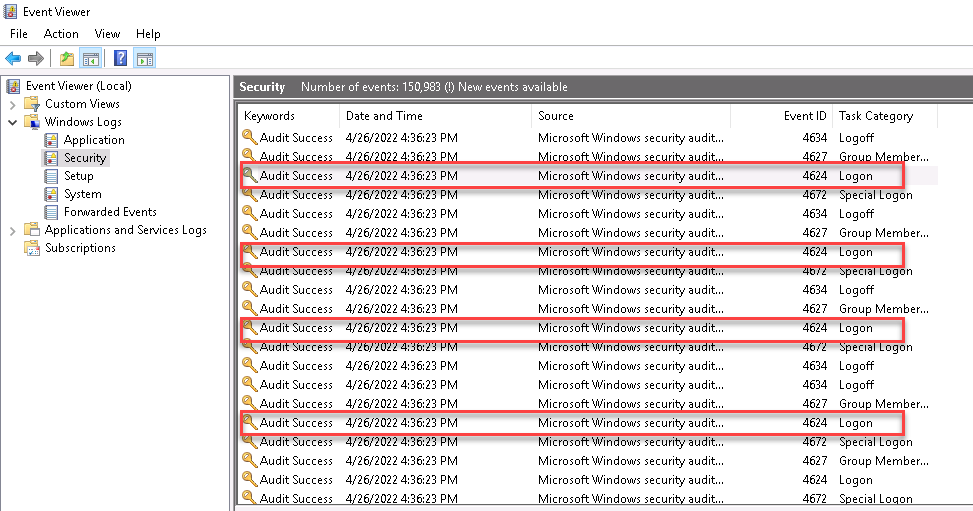Open the Subscriptions node
The height and width of the screenshot is (511, 973).
(x=80, y=248)
